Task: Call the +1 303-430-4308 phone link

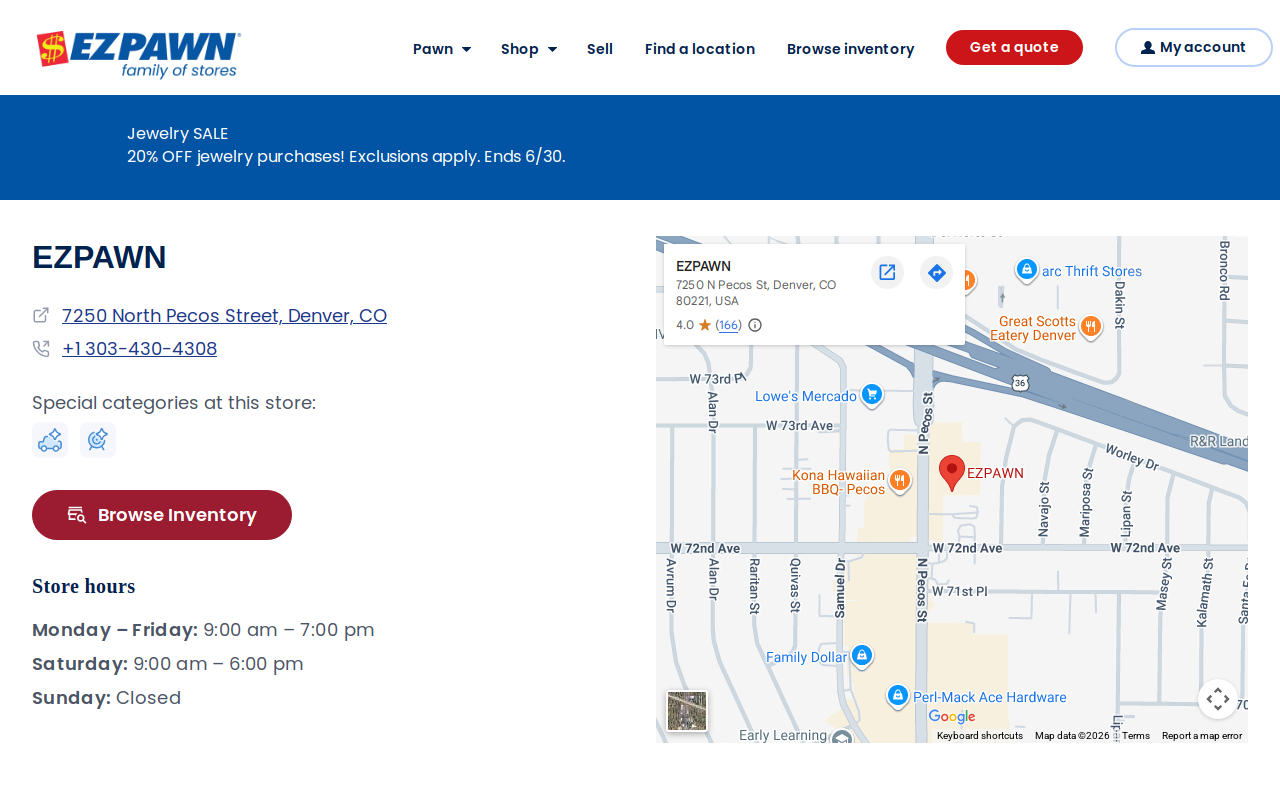Action: pos(139,349)
